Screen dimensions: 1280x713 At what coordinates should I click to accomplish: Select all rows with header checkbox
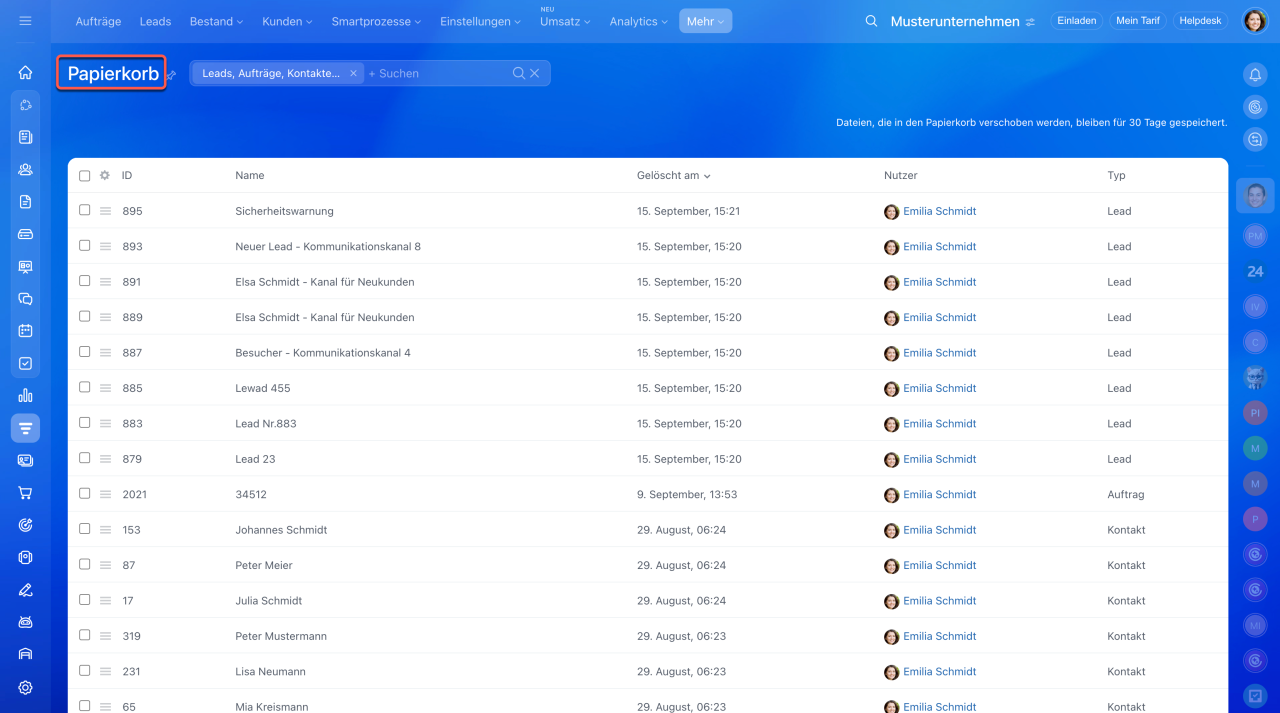point(85,176)
